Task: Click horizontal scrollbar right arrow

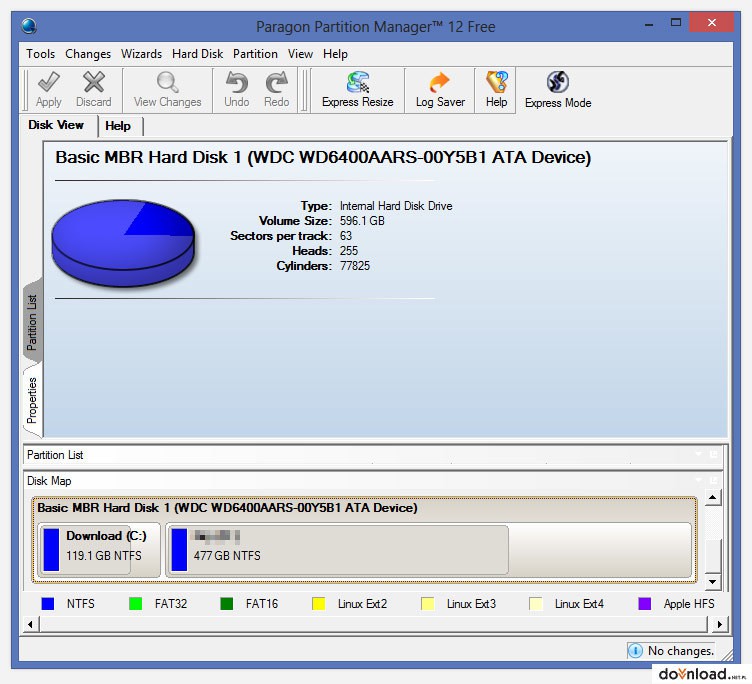Action: (x=719, y=624)
